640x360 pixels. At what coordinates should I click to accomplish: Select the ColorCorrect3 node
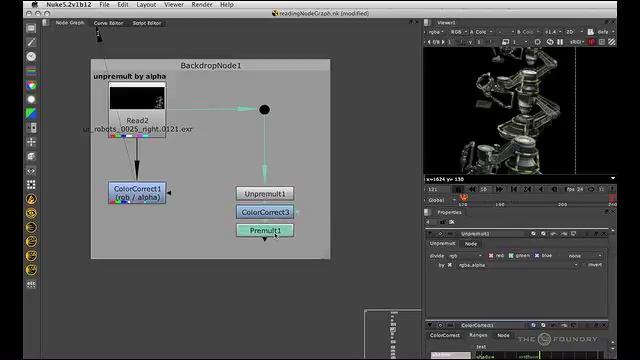(265, 212)
